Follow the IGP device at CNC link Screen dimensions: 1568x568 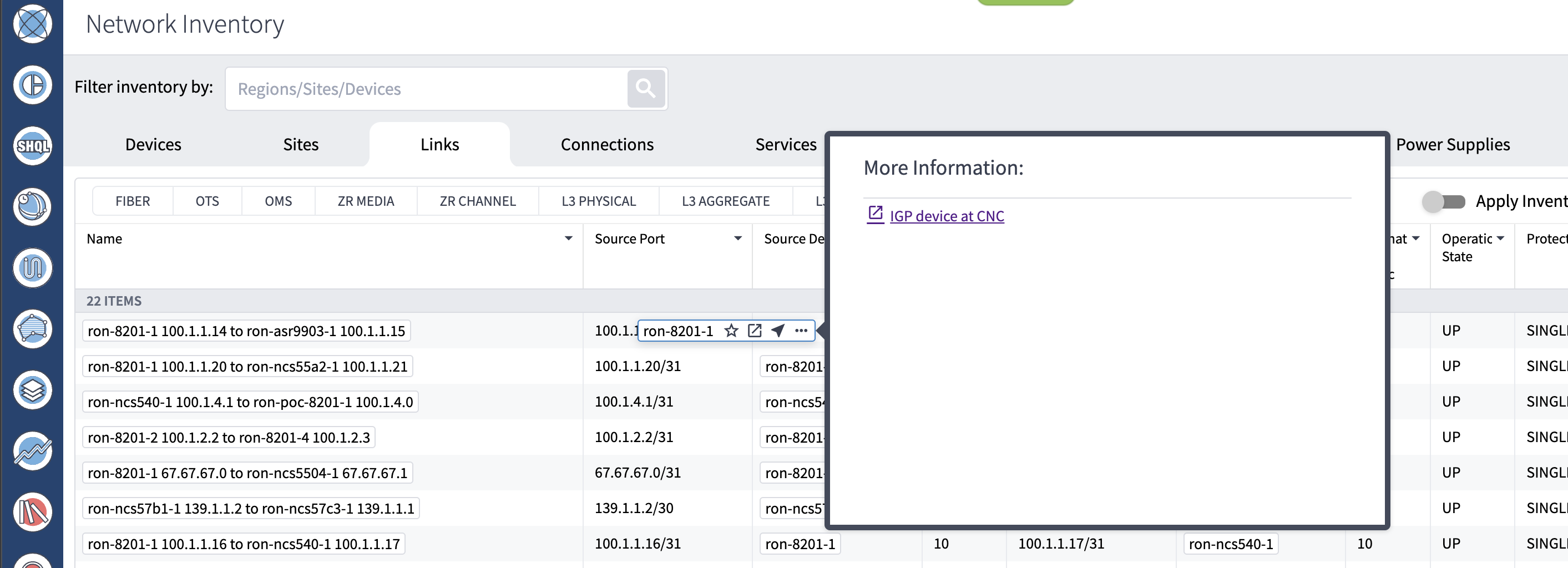pos(947,216)
